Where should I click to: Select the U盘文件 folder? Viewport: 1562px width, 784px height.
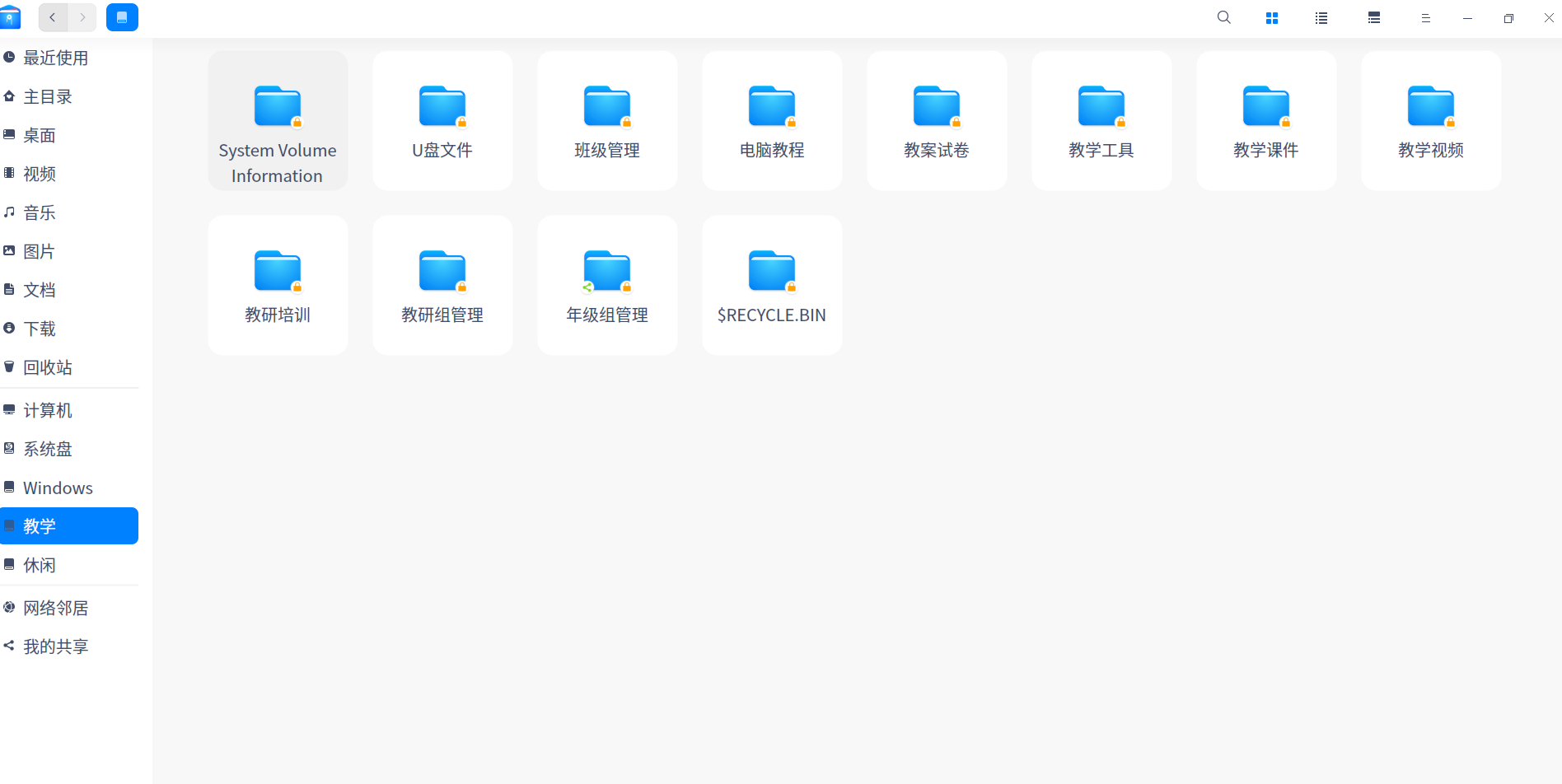(x=442, y=121)
